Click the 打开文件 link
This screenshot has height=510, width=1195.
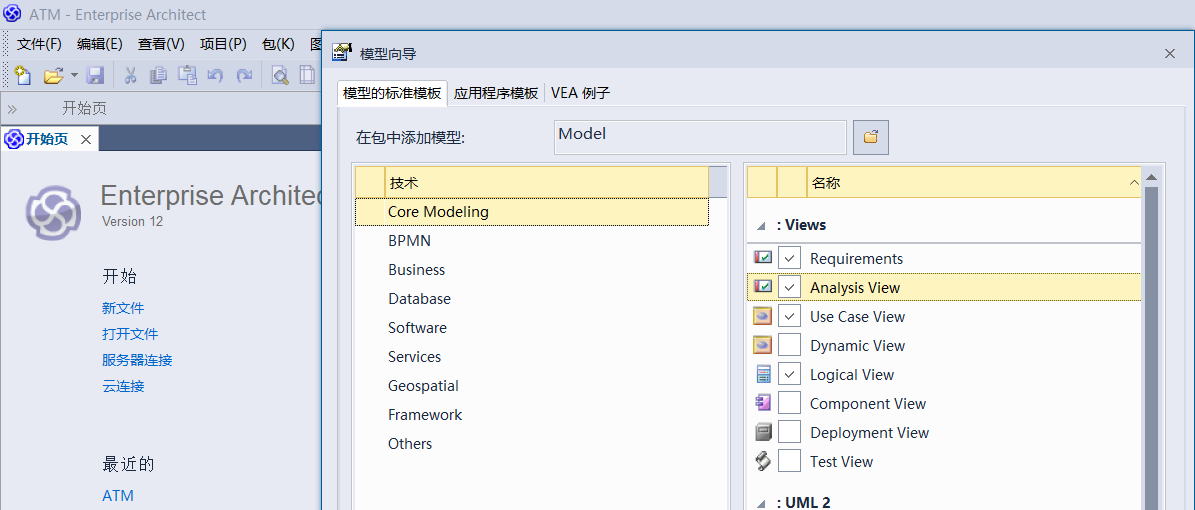[x=130, y=334]
